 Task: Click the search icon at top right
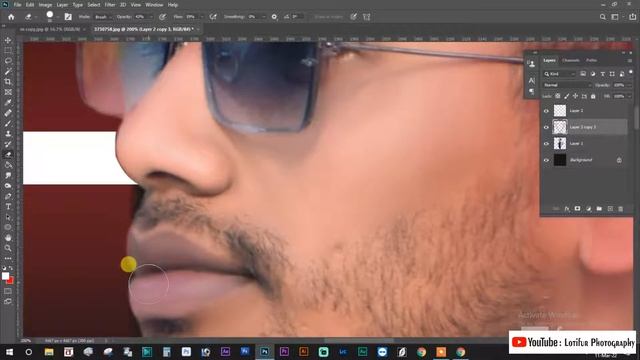tap(603, 17)
